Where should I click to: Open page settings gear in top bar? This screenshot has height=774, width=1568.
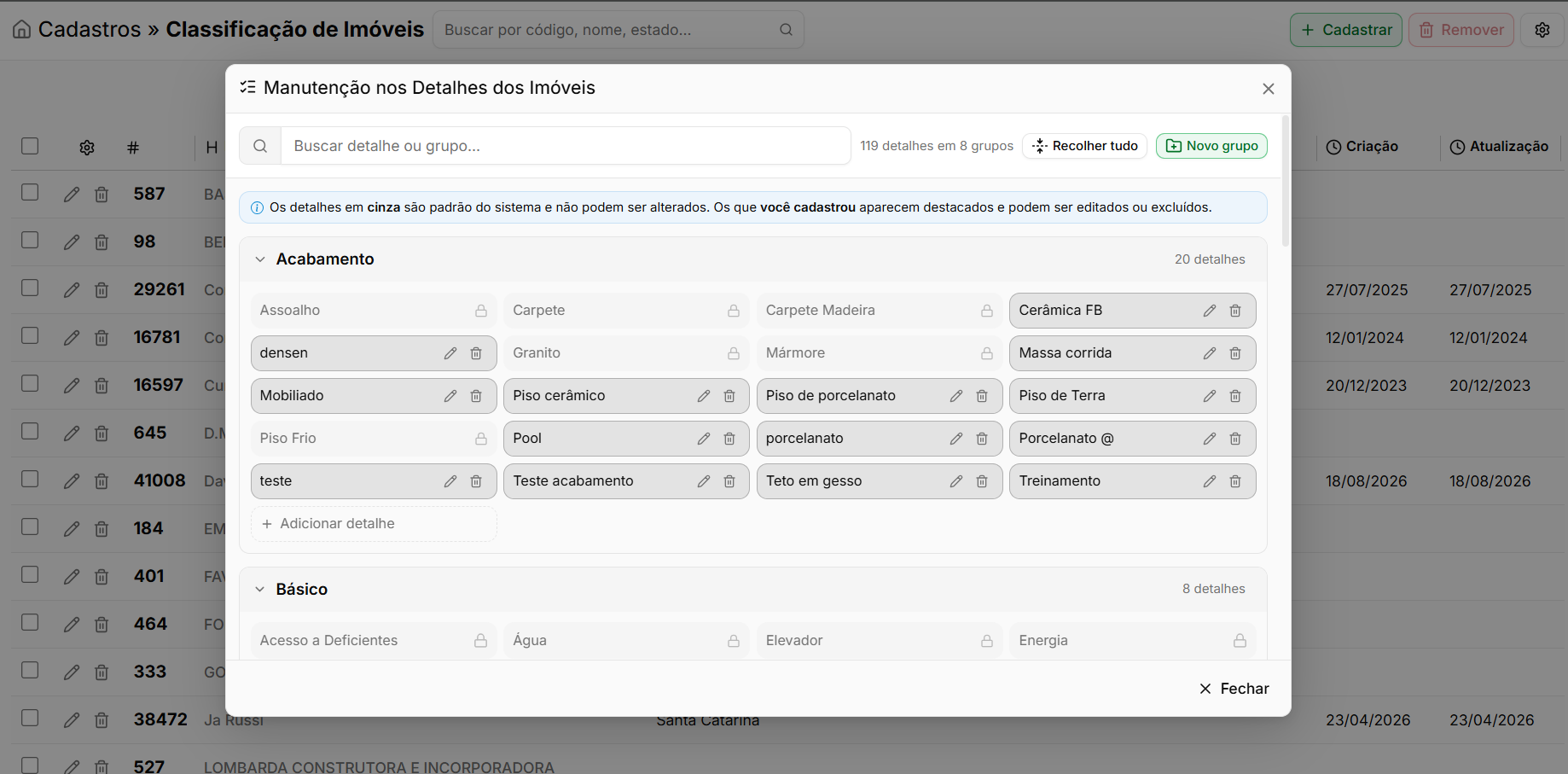point(1542,30)
